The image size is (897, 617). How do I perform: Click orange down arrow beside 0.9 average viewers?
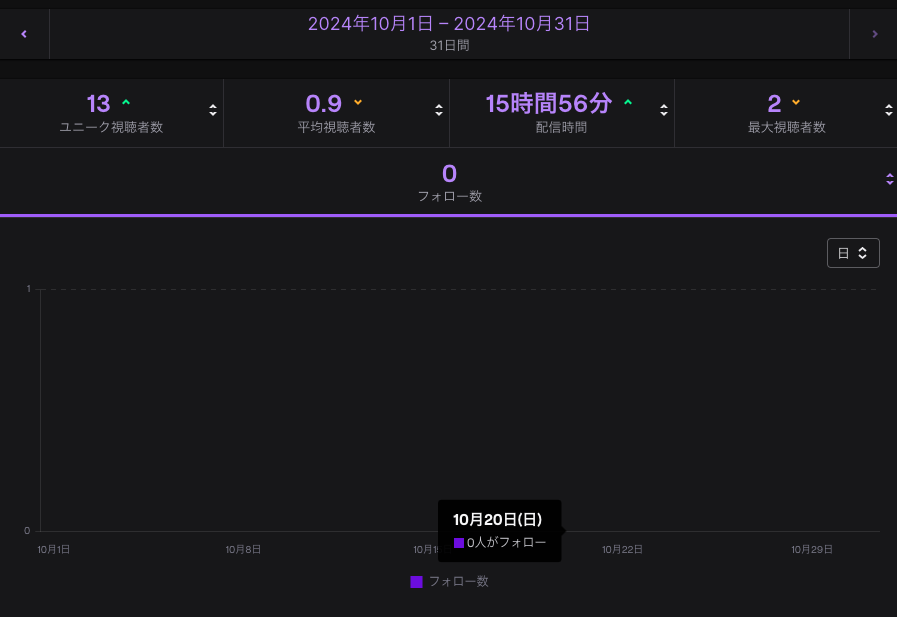[358, 103]
